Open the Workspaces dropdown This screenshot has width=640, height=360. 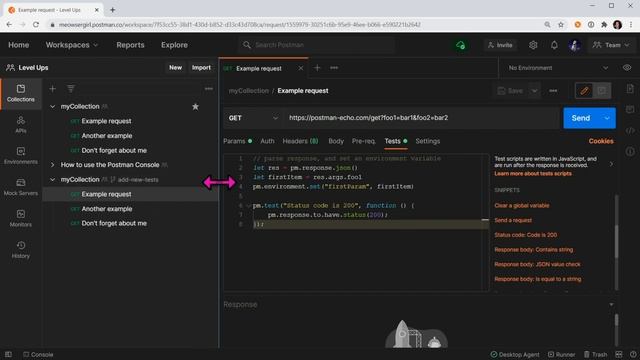(71, 45)
